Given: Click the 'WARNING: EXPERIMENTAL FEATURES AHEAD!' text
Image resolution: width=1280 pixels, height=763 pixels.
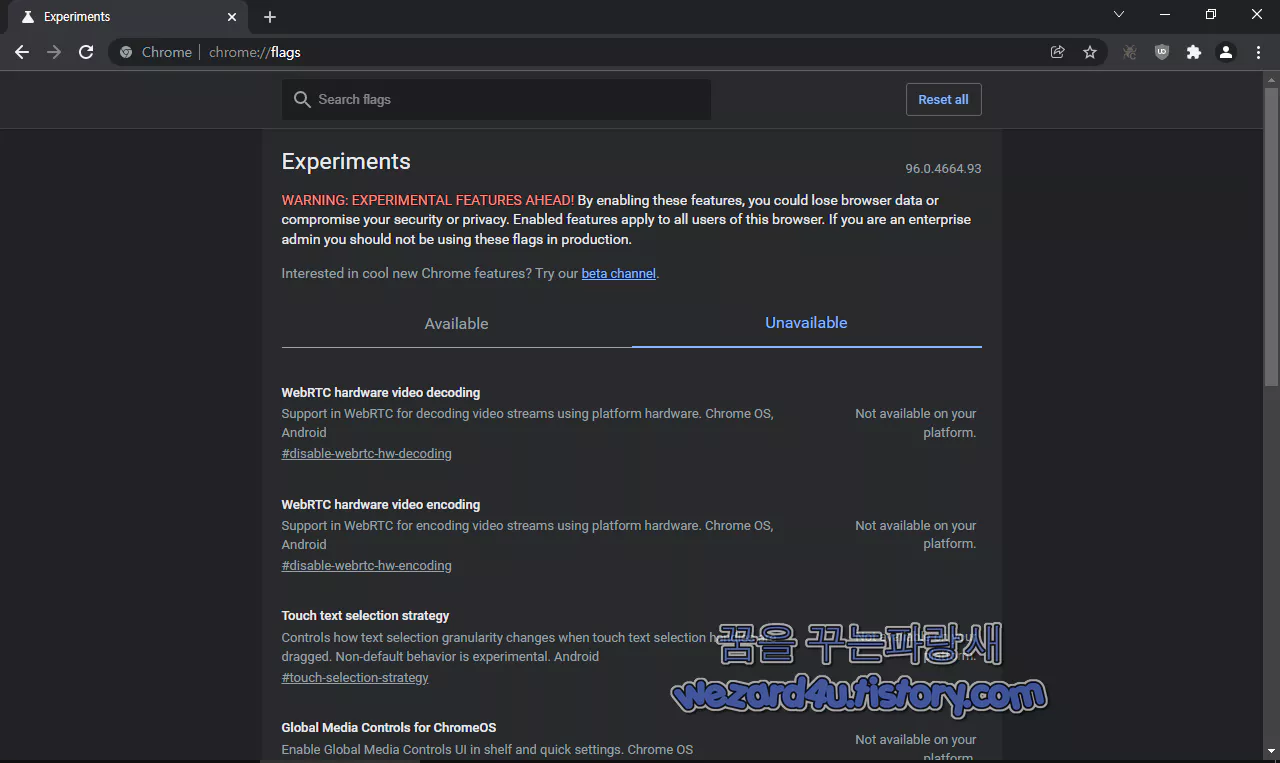Looking at the screenshot, I should click(428, 200).
